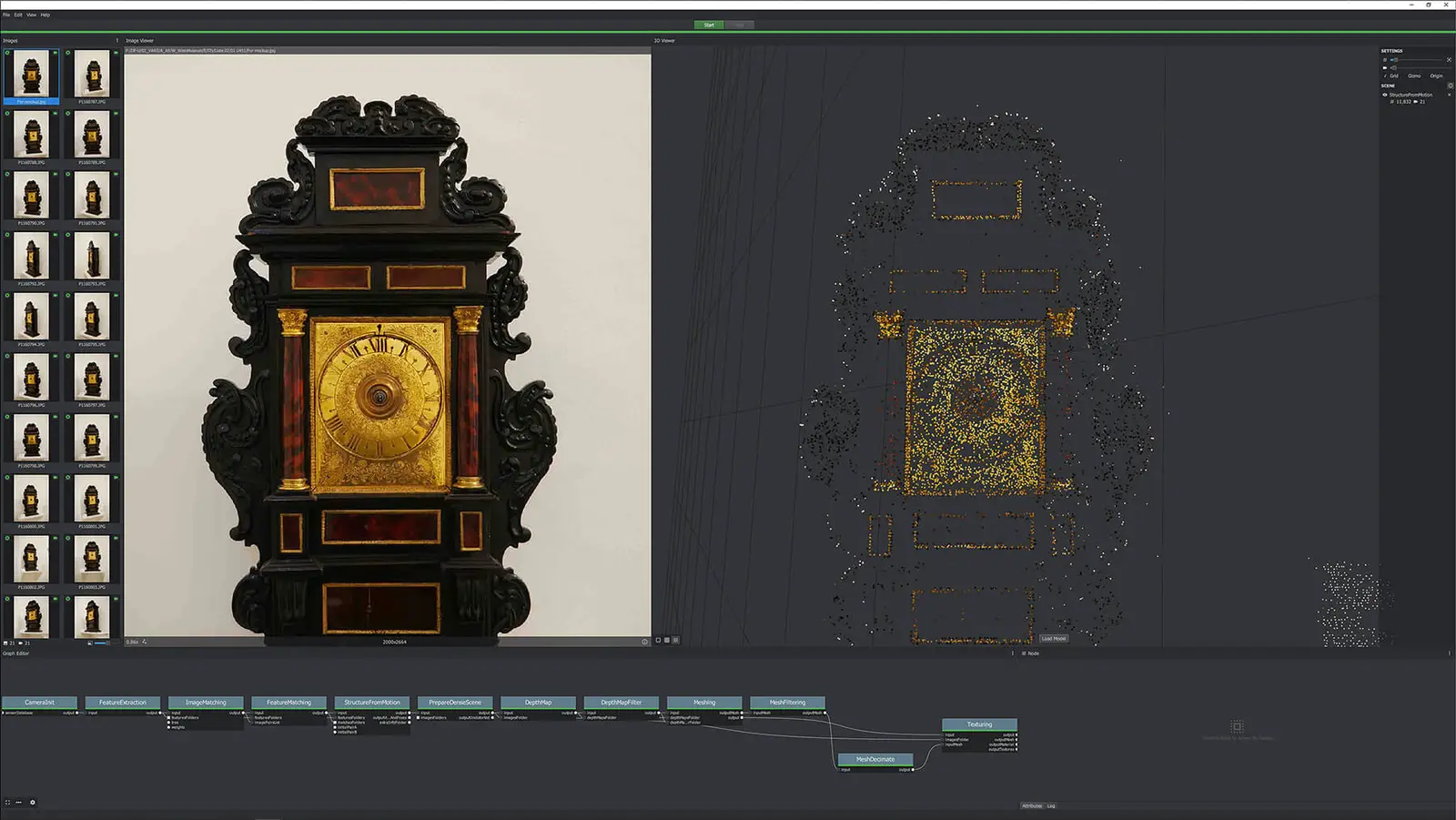This screenshot has width=1456, height=820.
Task: Open the Graph Editor three-dots menu
Action: click(18, 803)
